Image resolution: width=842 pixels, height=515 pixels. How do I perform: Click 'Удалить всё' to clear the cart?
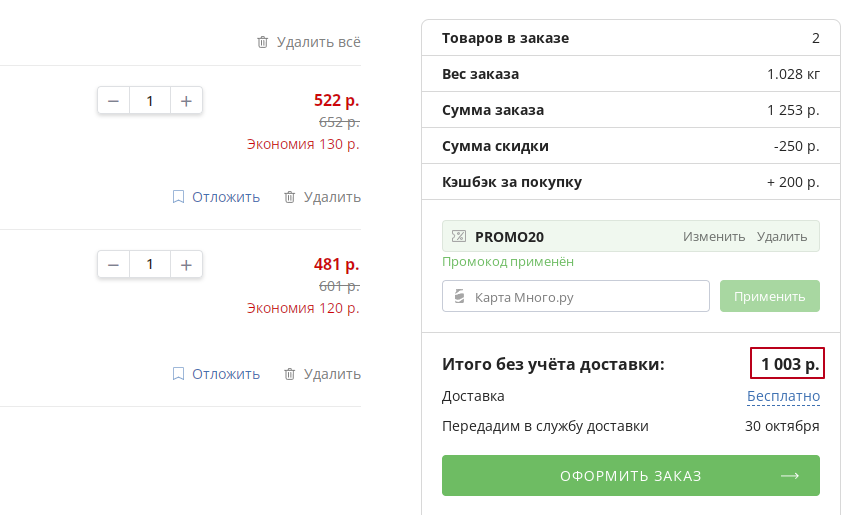318,42
